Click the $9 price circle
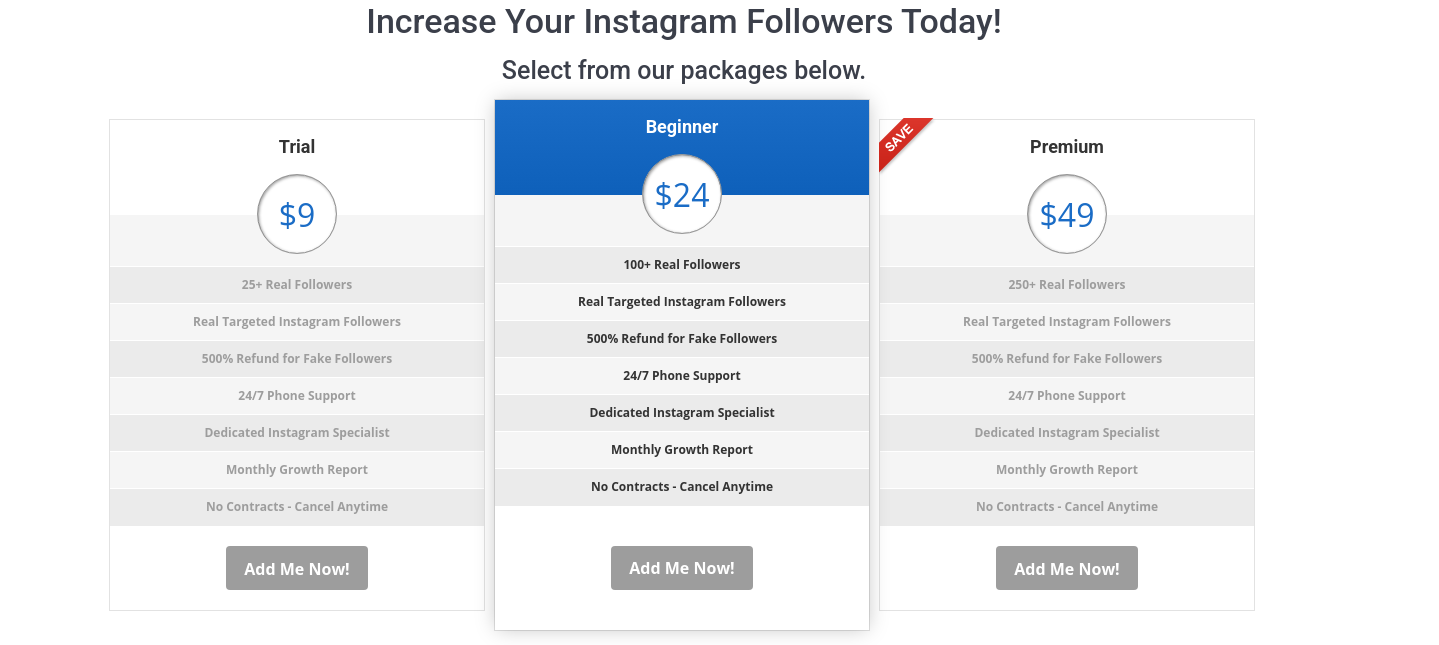Viewport: 1439px width, 645px height. click(x=297, y=214)
